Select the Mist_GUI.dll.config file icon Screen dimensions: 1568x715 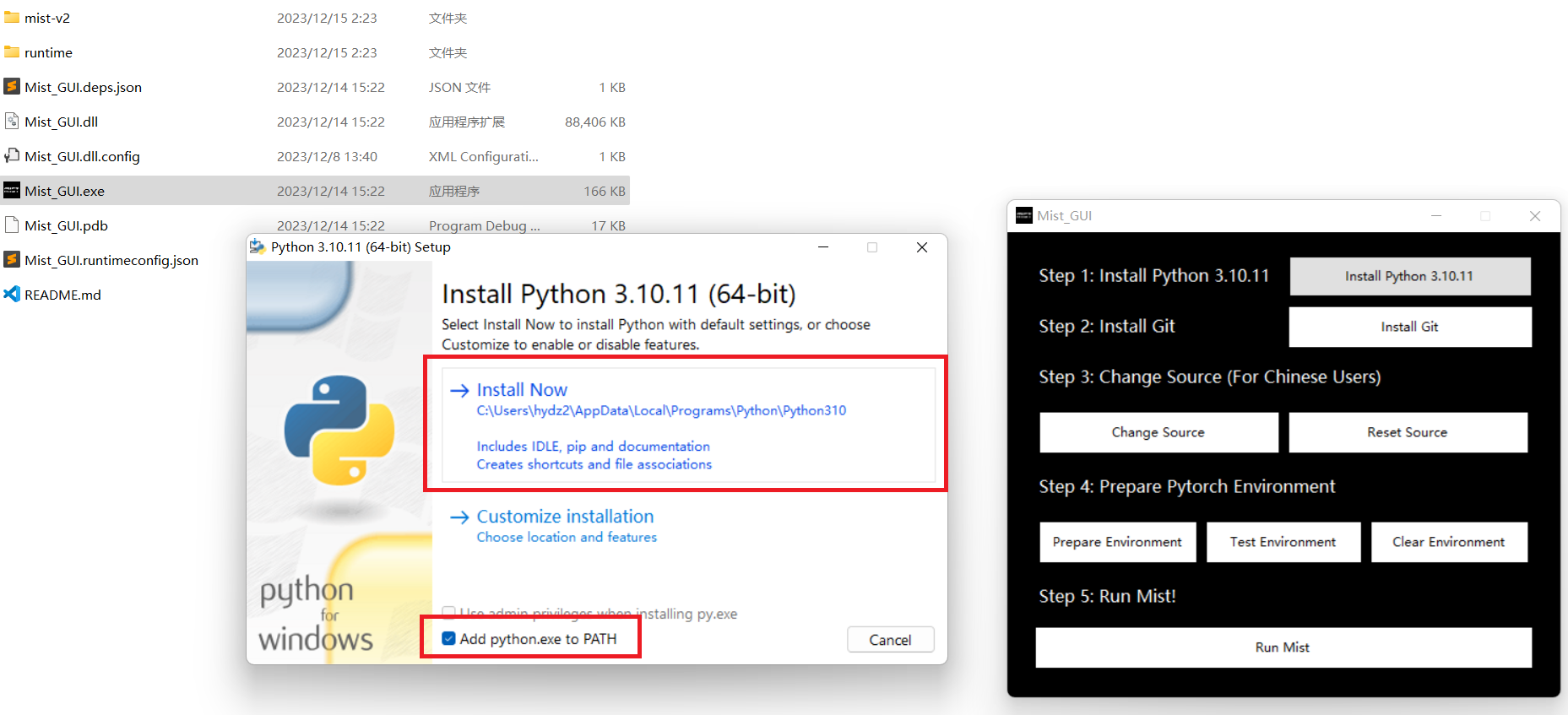point(12,156)
